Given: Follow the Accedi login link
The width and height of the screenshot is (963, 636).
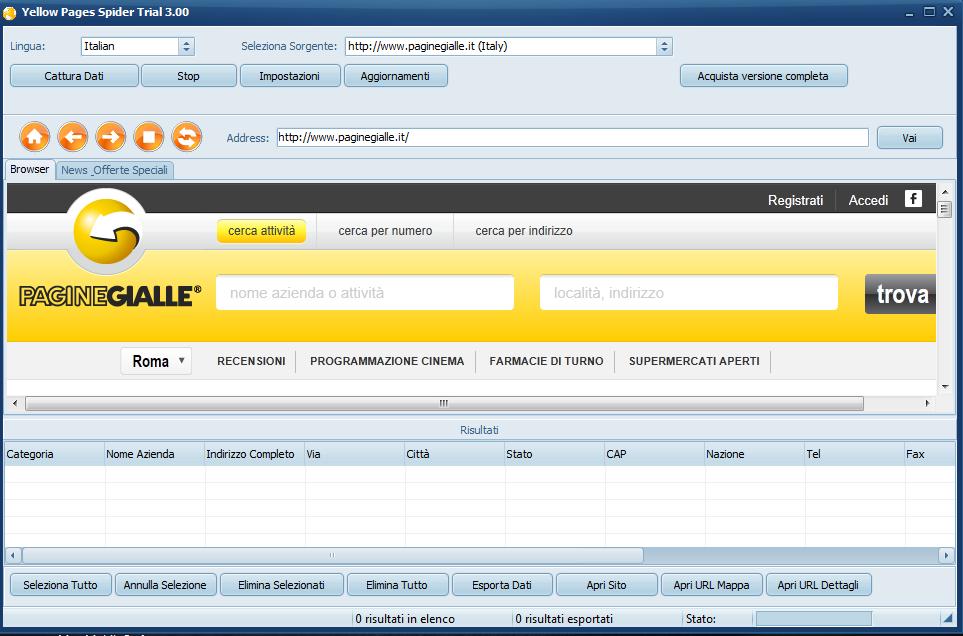Looking at the screenshot, I should (x=868, y=200).
